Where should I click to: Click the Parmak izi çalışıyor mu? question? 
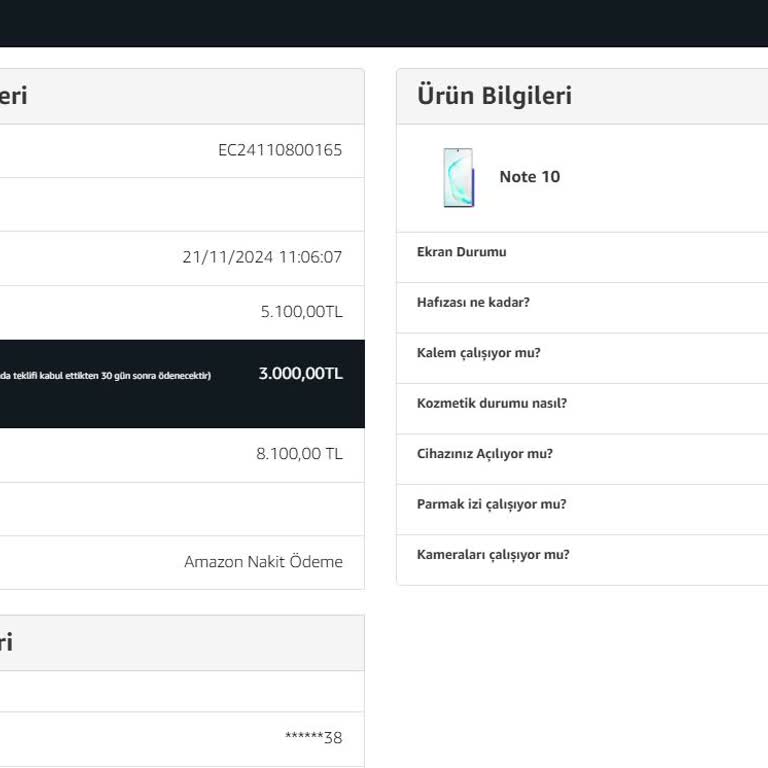[491, 504]
